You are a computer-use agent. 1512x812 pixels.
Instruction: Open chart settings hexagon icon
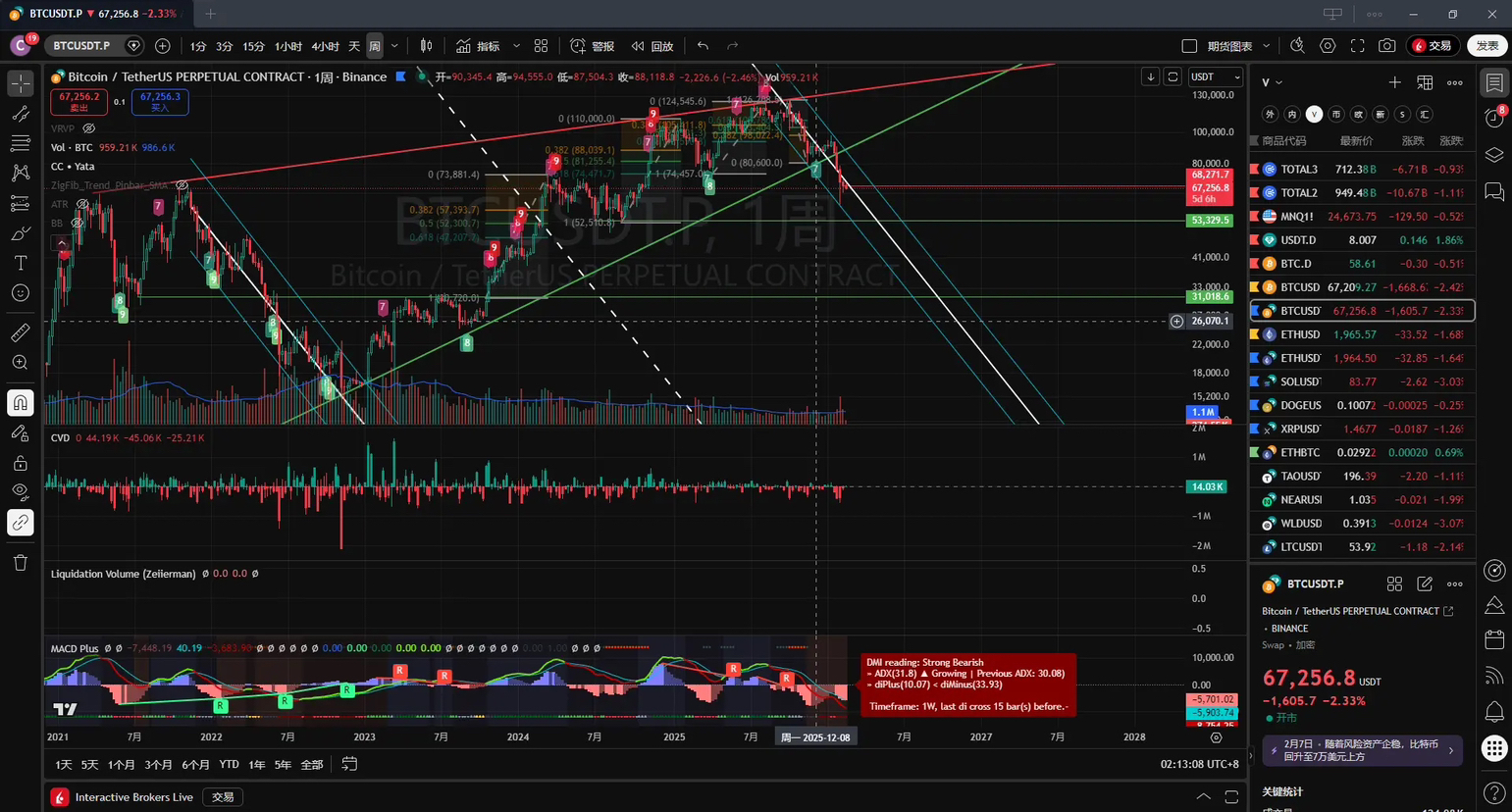[x=1328, y=46]
